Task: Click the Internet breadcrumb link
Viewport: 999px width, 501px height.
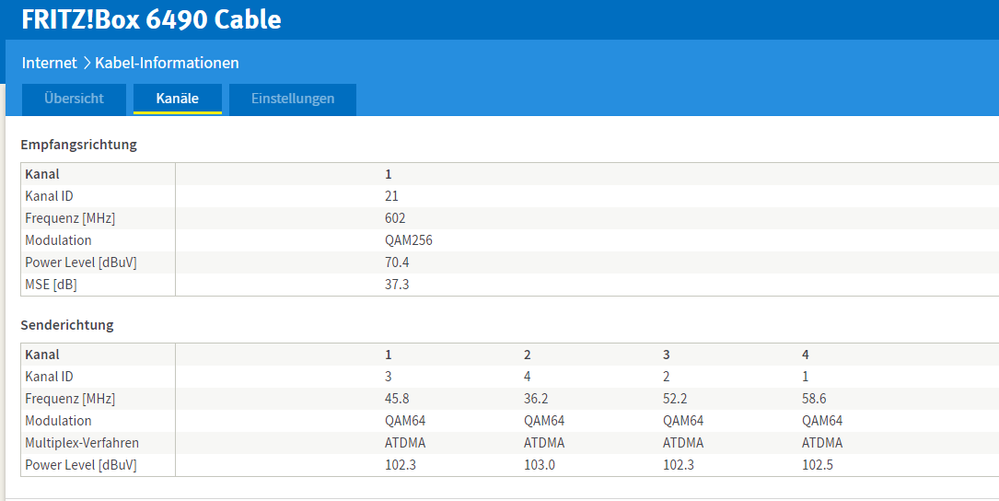Action: pyautogui.click(x=49, y=63)
